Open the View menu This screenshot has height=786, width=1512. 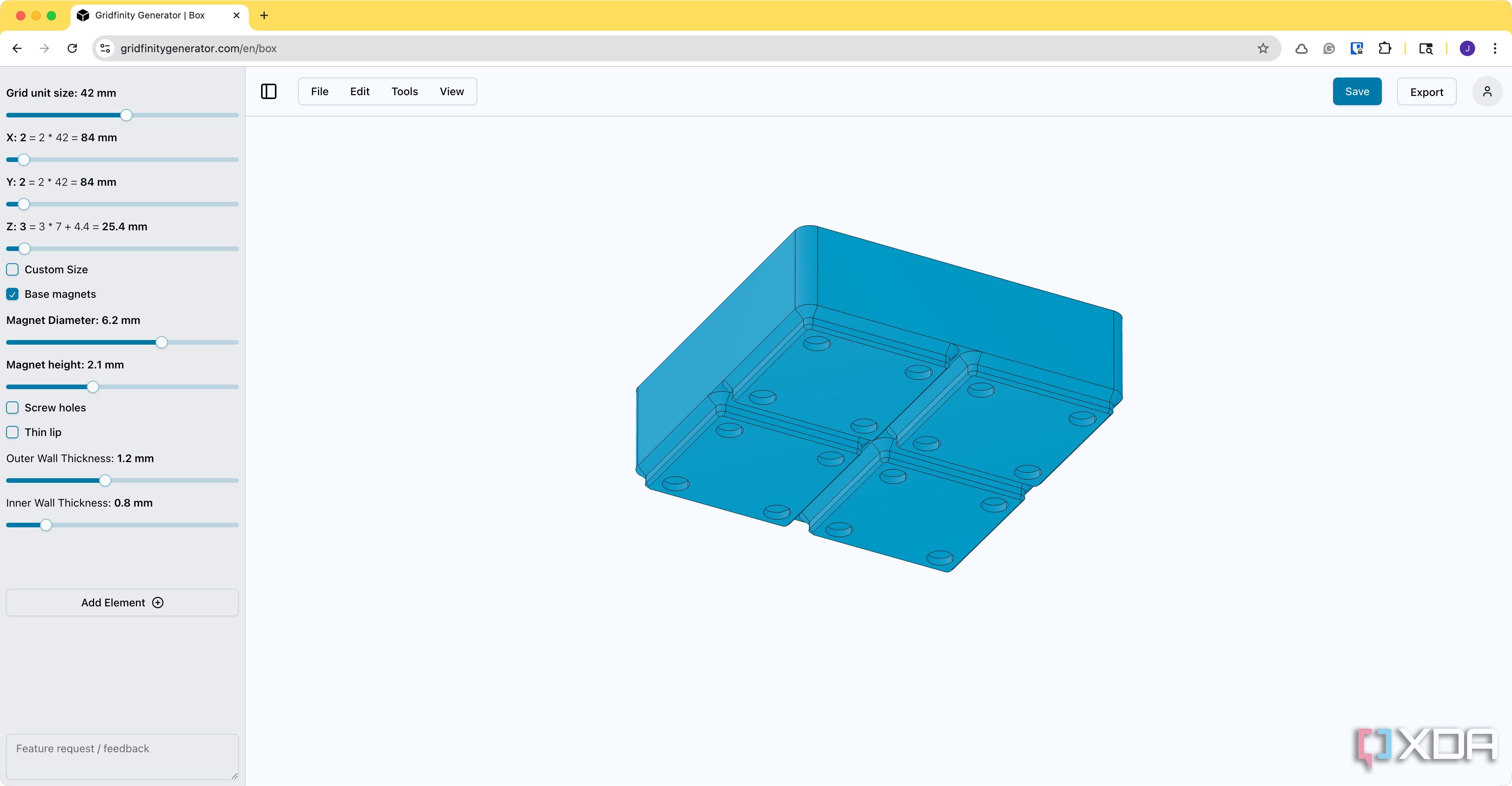(x=452, y=91)
